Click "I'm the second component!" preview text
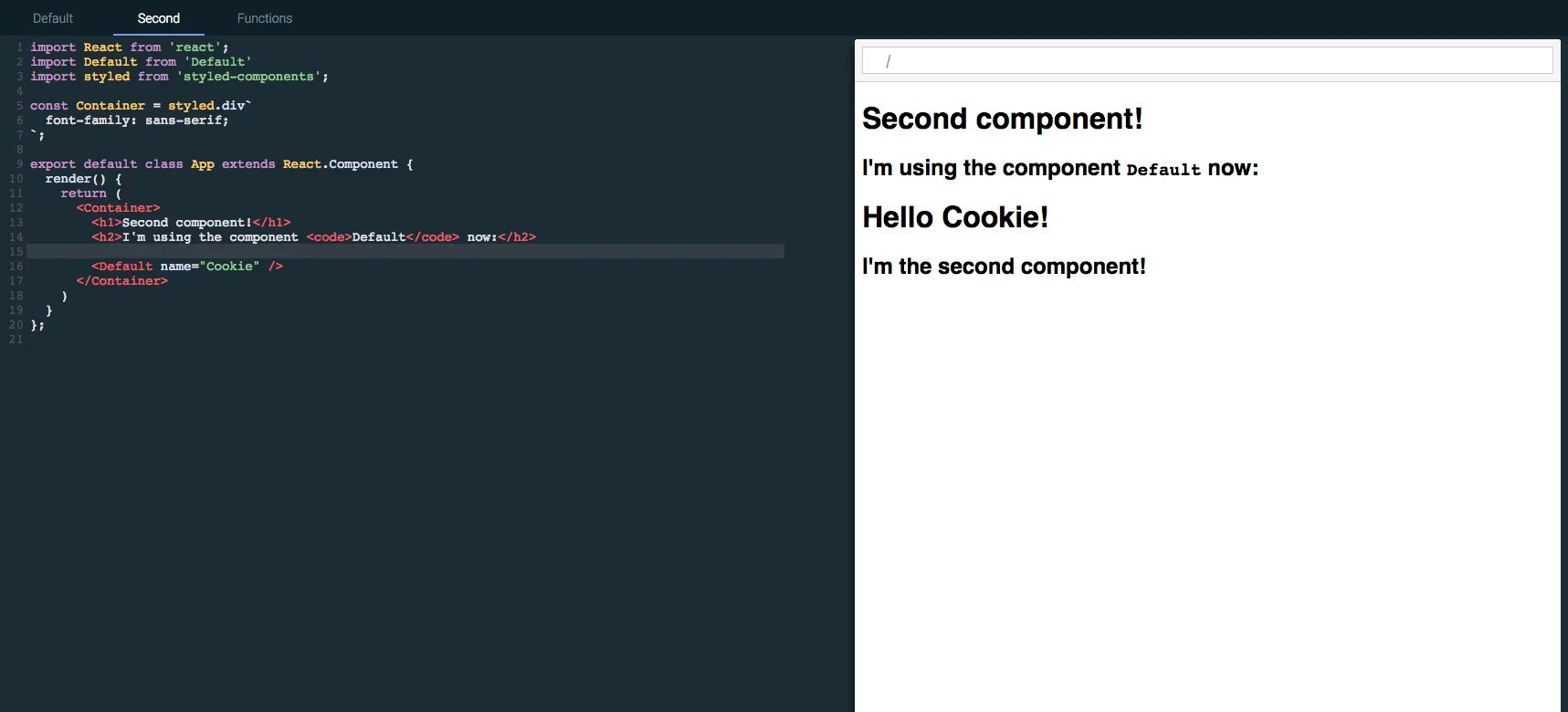Screen dimensions: 1568x712 [1004, 267]
